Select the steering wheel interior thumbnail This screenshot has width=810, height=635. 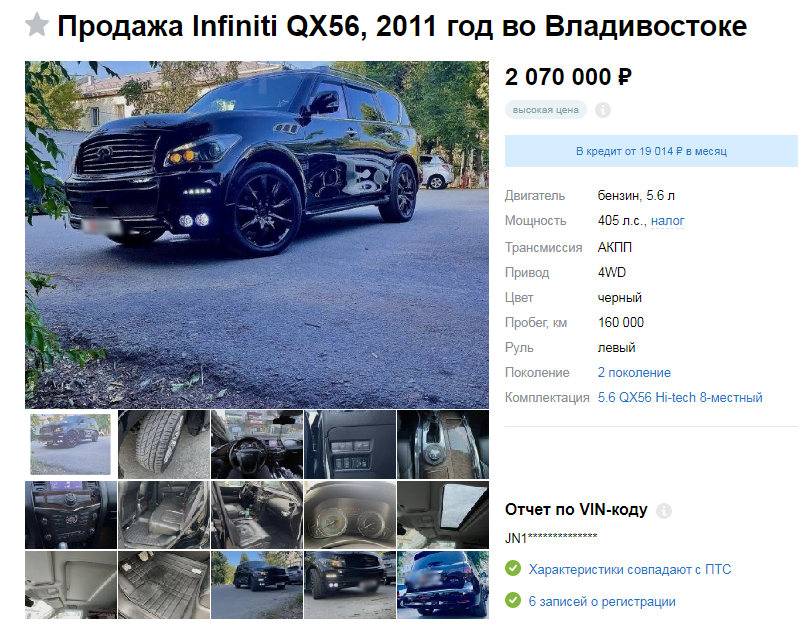(257, 444)
